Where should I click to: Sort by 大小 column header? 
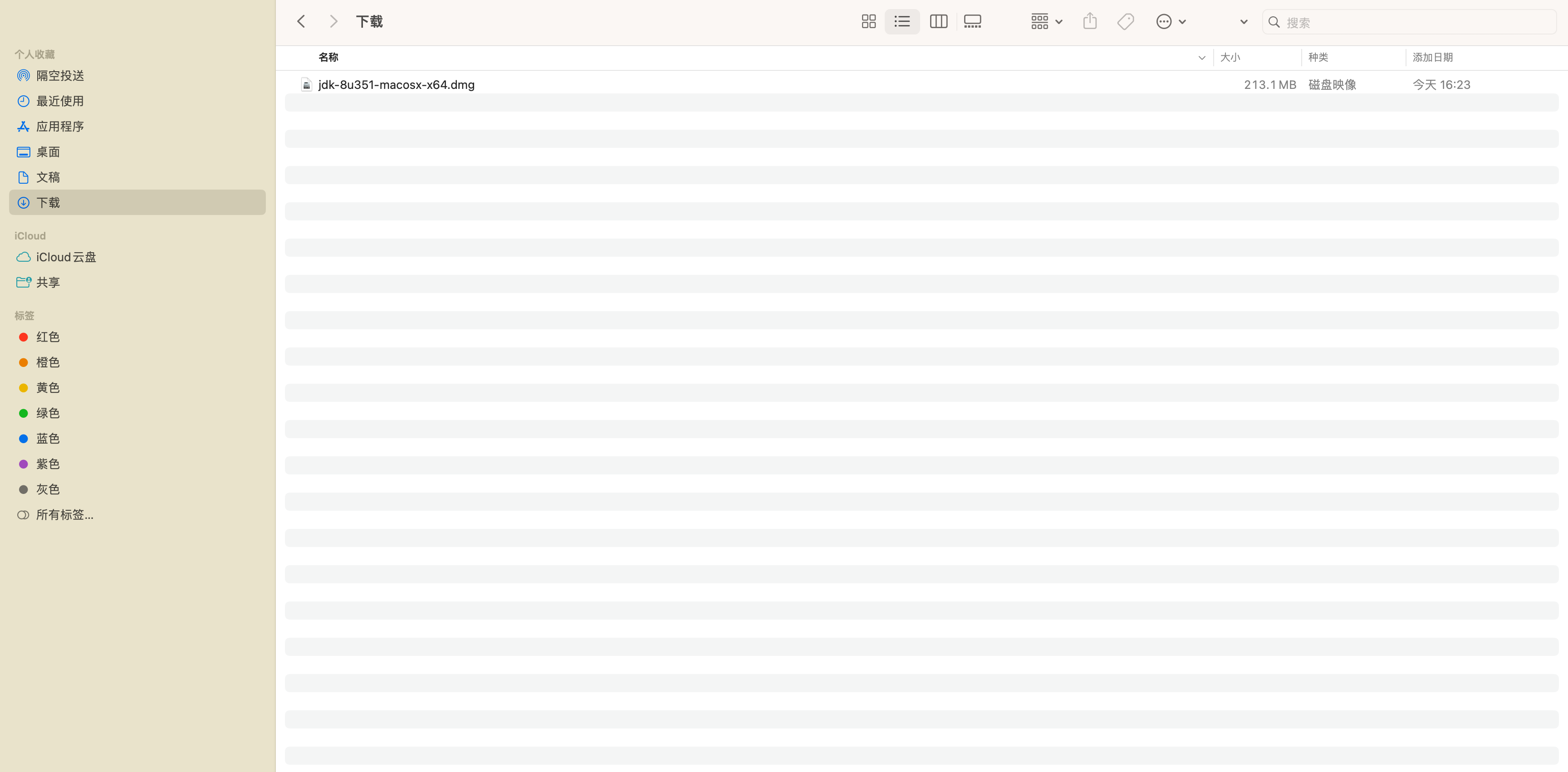(x=1230, y=57)
